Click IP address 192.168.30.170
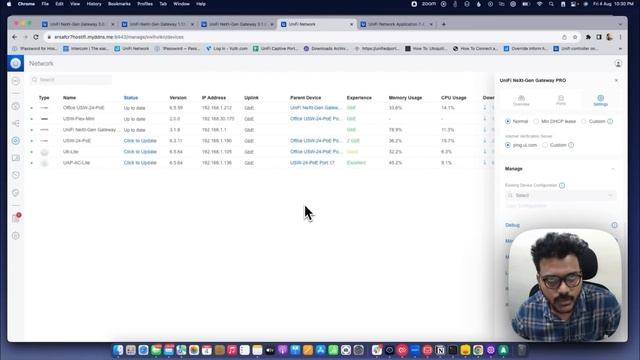This screenshot has height=360, width=640. tap(218, 119)
